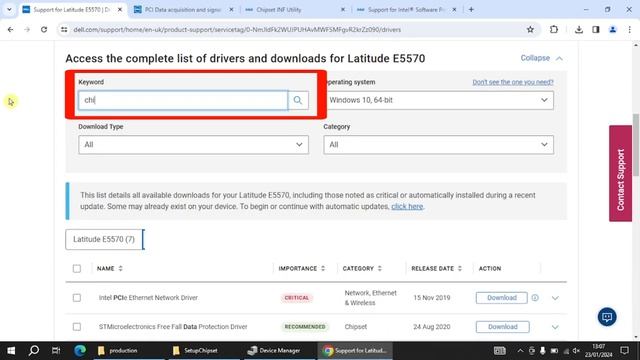Open the Chrome three-dot menu
This screenshot has height=360, width=640.
pos(630,29)
